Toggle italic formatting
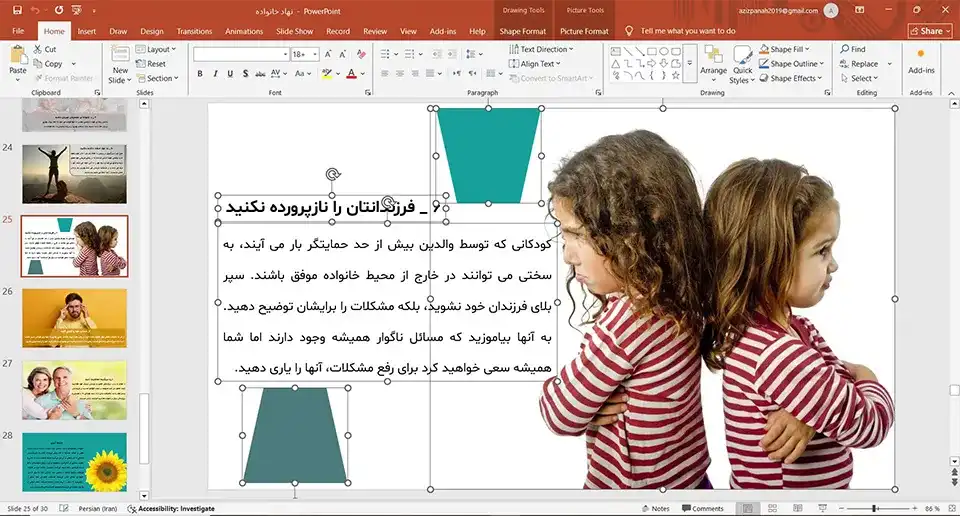This screenshot has height=516, width=960. click(x=215, y=73)
